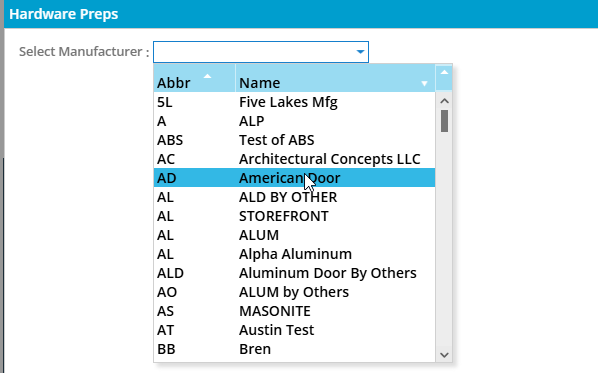
Task: Sort by the Abbr column header
Action: pos(195,78)
